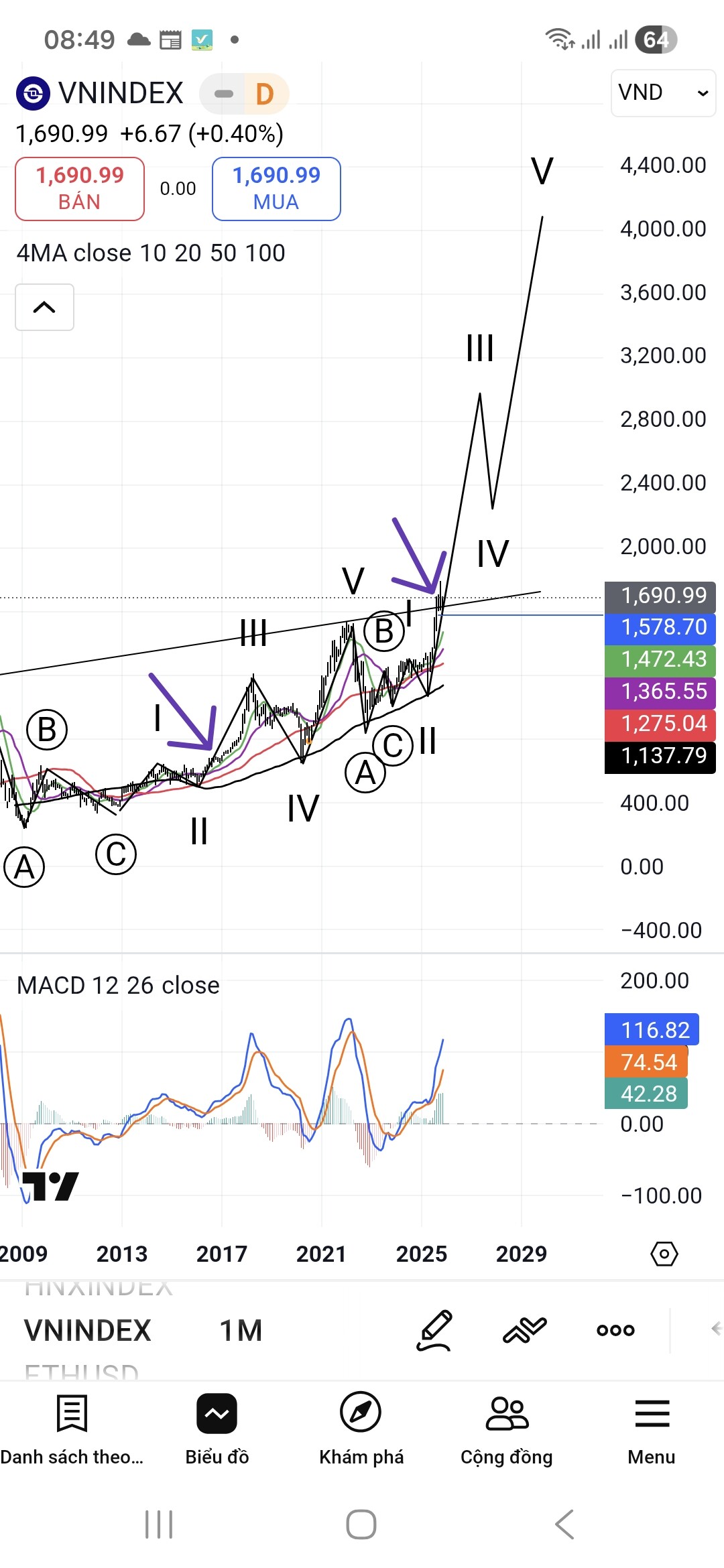Open 4MA close indicator legend
Screen dimensions: 724x1568
151,253
